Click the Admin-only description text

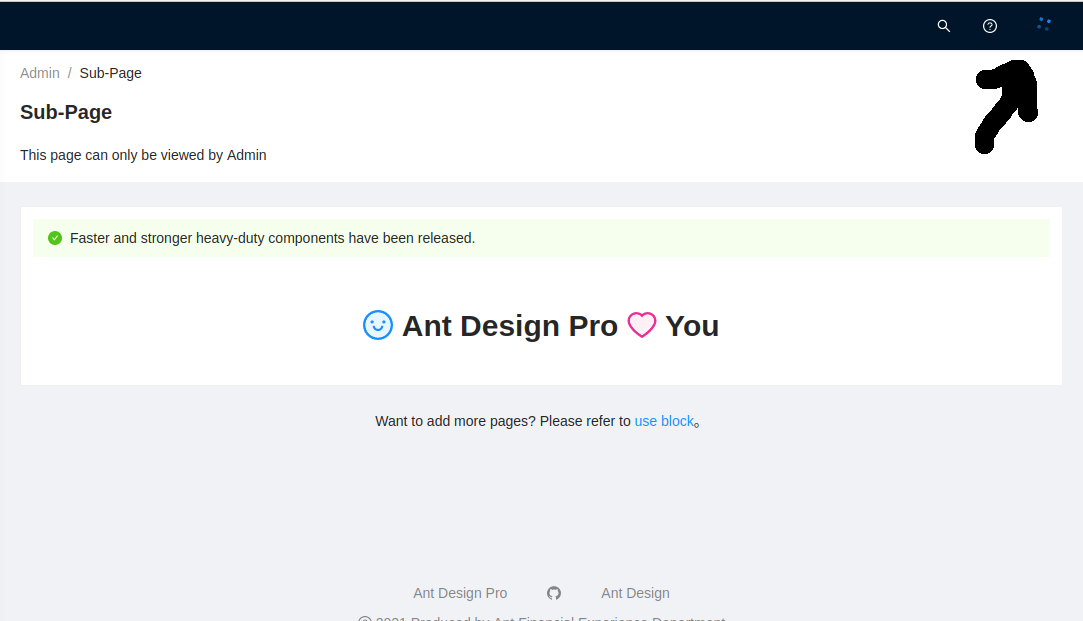click(143, 155)
